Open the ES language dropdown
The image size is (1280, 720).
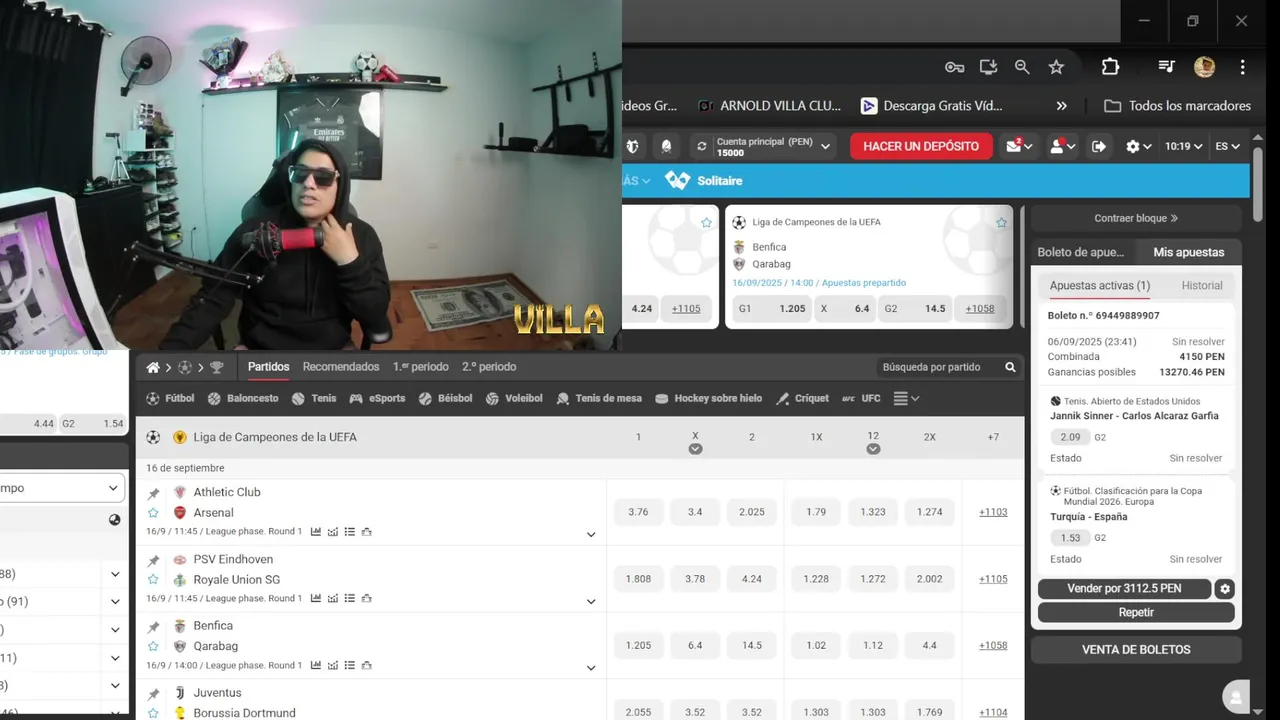click(x=1227, y=146)
